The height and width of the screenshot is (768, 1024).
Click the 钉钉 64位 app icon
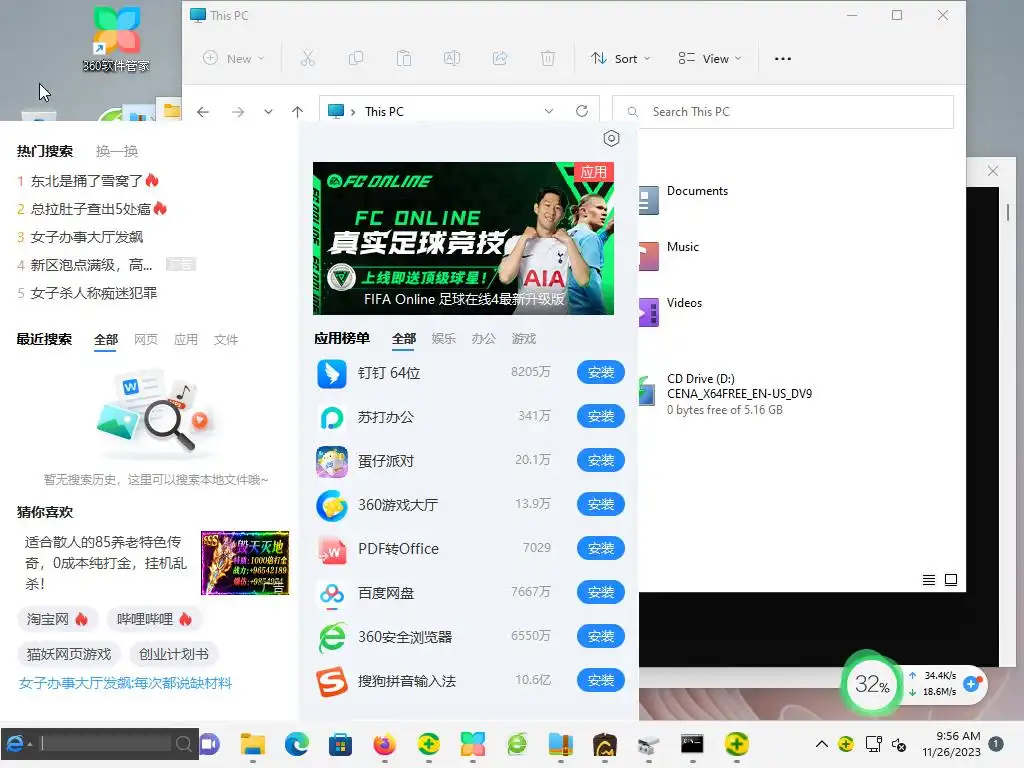point(332,374)
